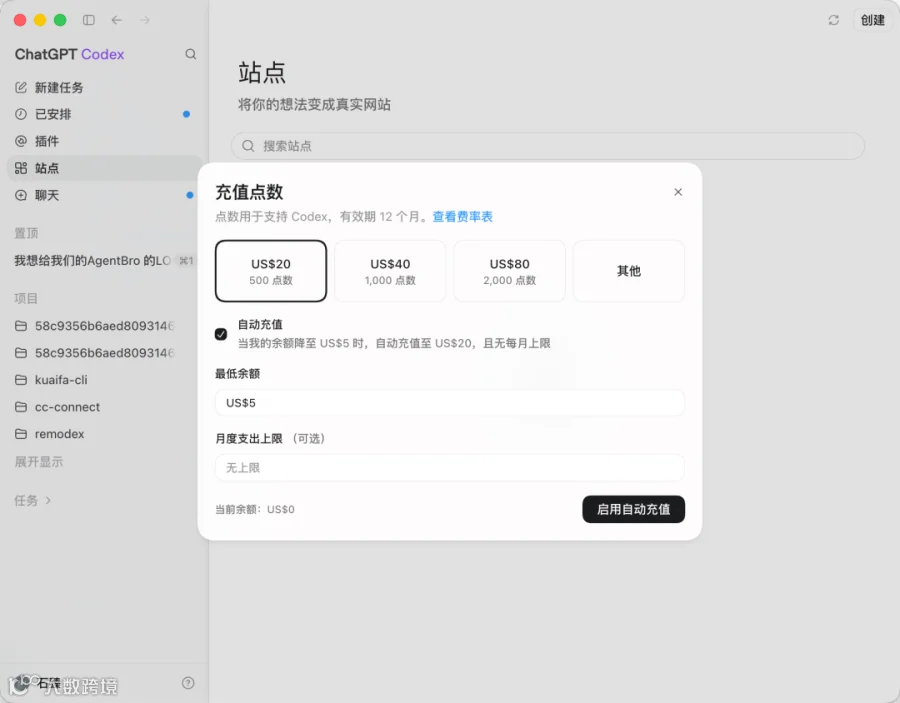900x703 pixels.
Task: Click the cc-connect folder icon
Action: [21, 407]
